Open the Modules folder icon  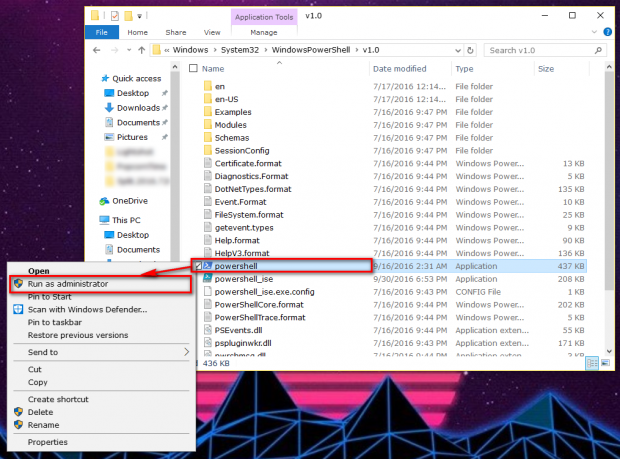point(207,124)
